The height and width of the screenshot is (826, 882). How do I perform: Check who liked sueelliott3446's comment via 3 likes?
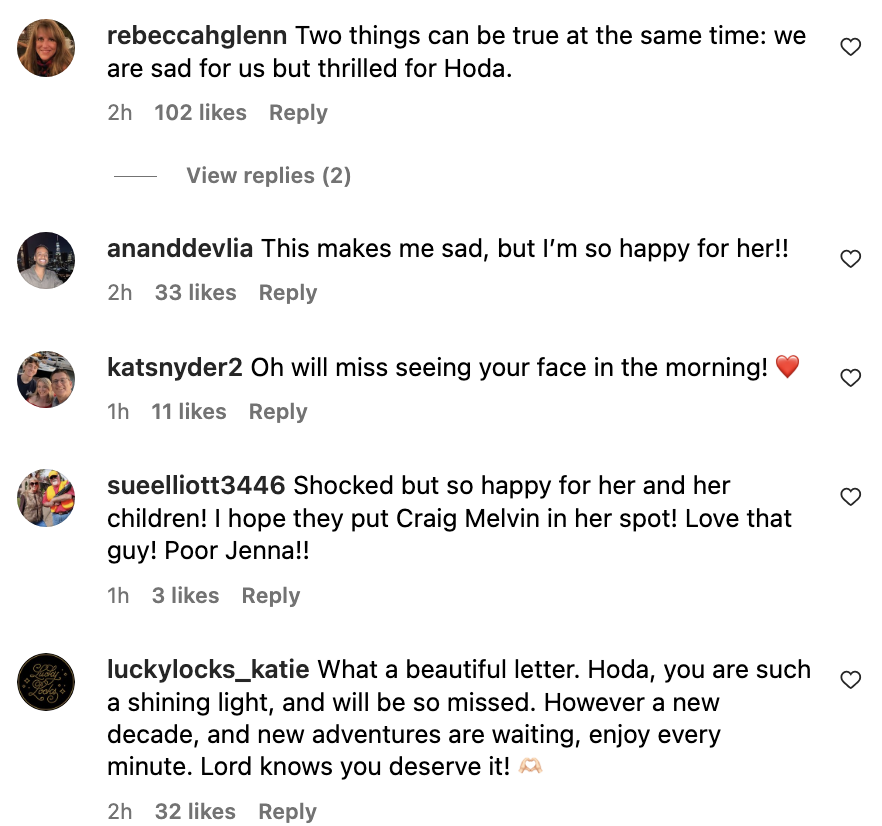[185, 595]
